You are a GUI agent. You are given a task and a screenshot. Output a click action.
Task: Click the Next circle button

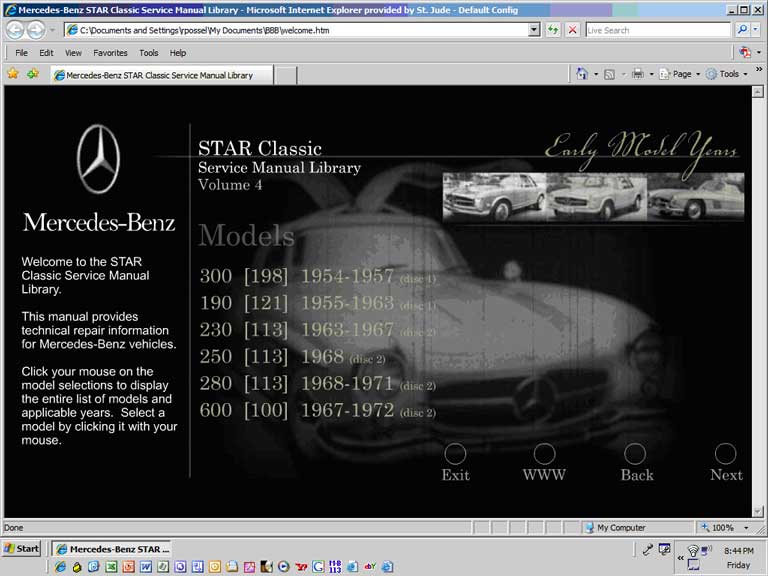(725, 454)
